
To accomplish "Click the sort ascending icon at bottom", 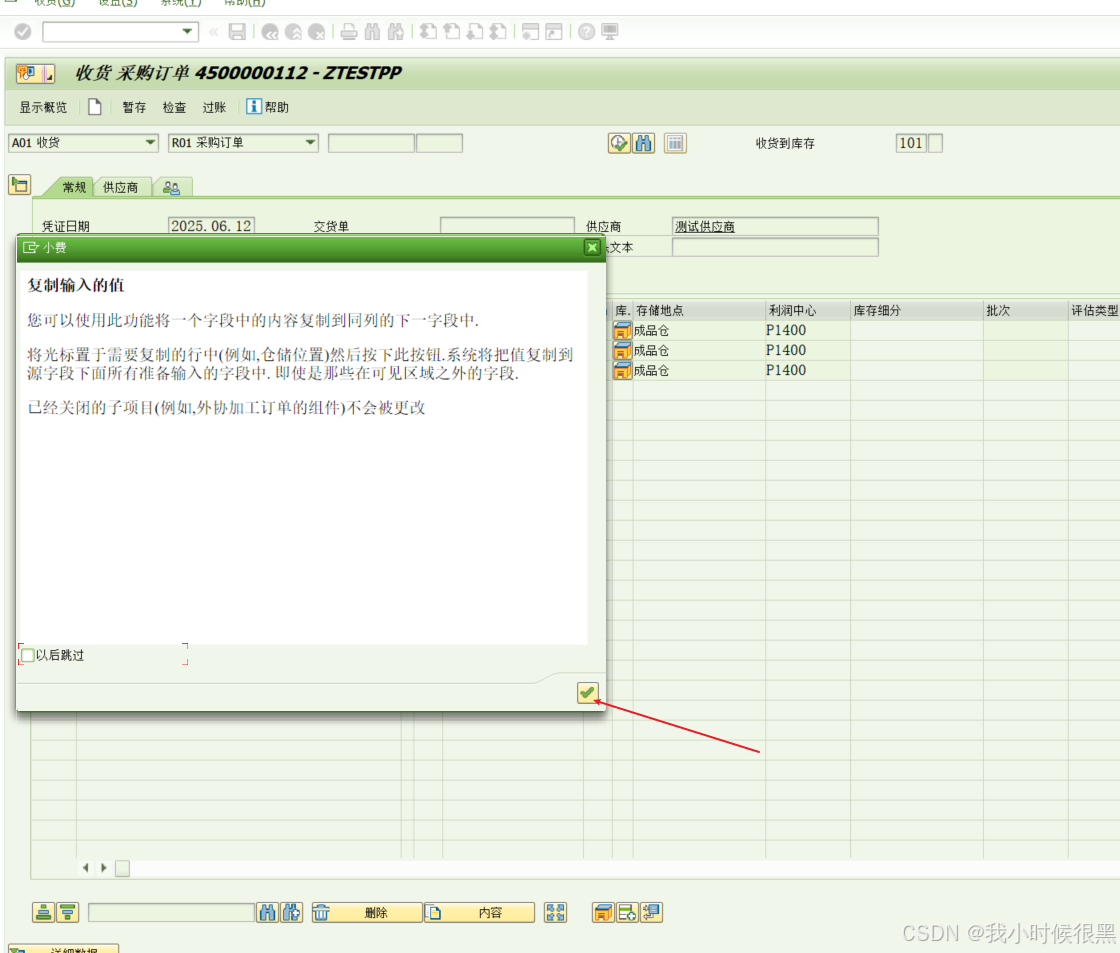I will click(44, 912).
